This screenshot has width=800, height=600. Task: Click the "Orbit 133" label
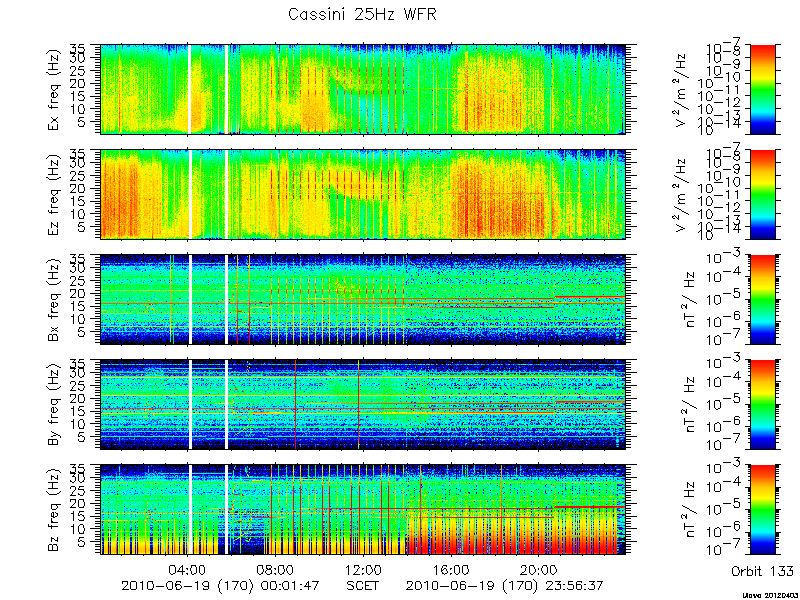[x=762, y=570]
